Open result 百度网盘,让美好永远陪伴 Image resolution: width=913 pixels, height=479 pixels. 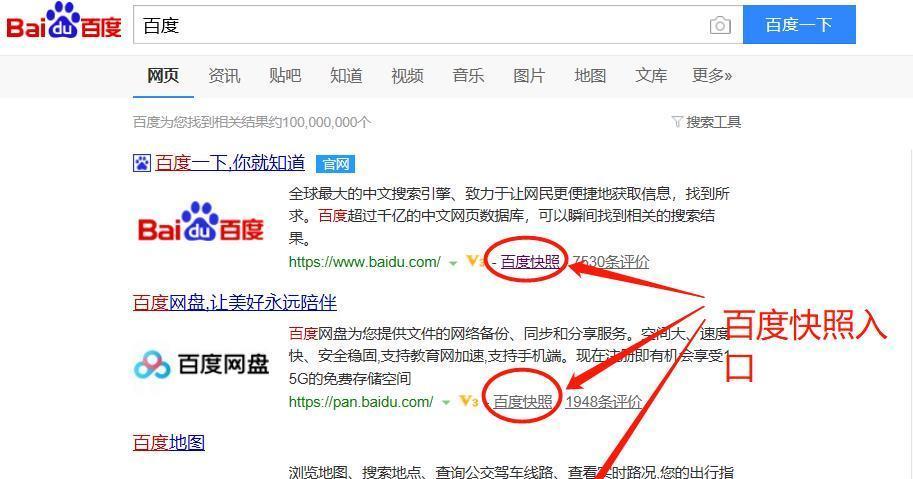[235, 303]
